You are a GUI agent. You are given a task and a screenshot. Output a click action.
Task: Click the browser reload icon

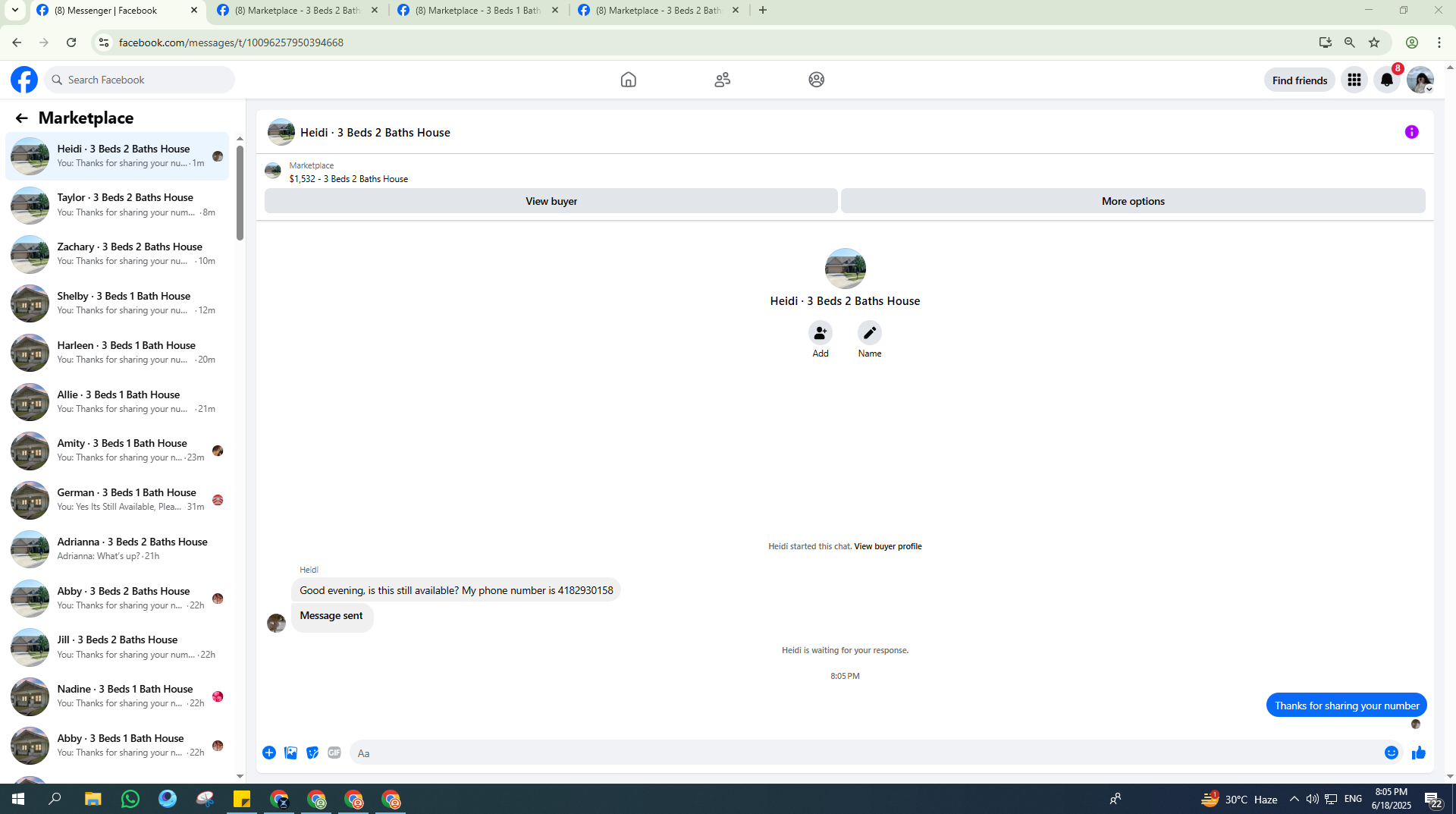[71, 42]
